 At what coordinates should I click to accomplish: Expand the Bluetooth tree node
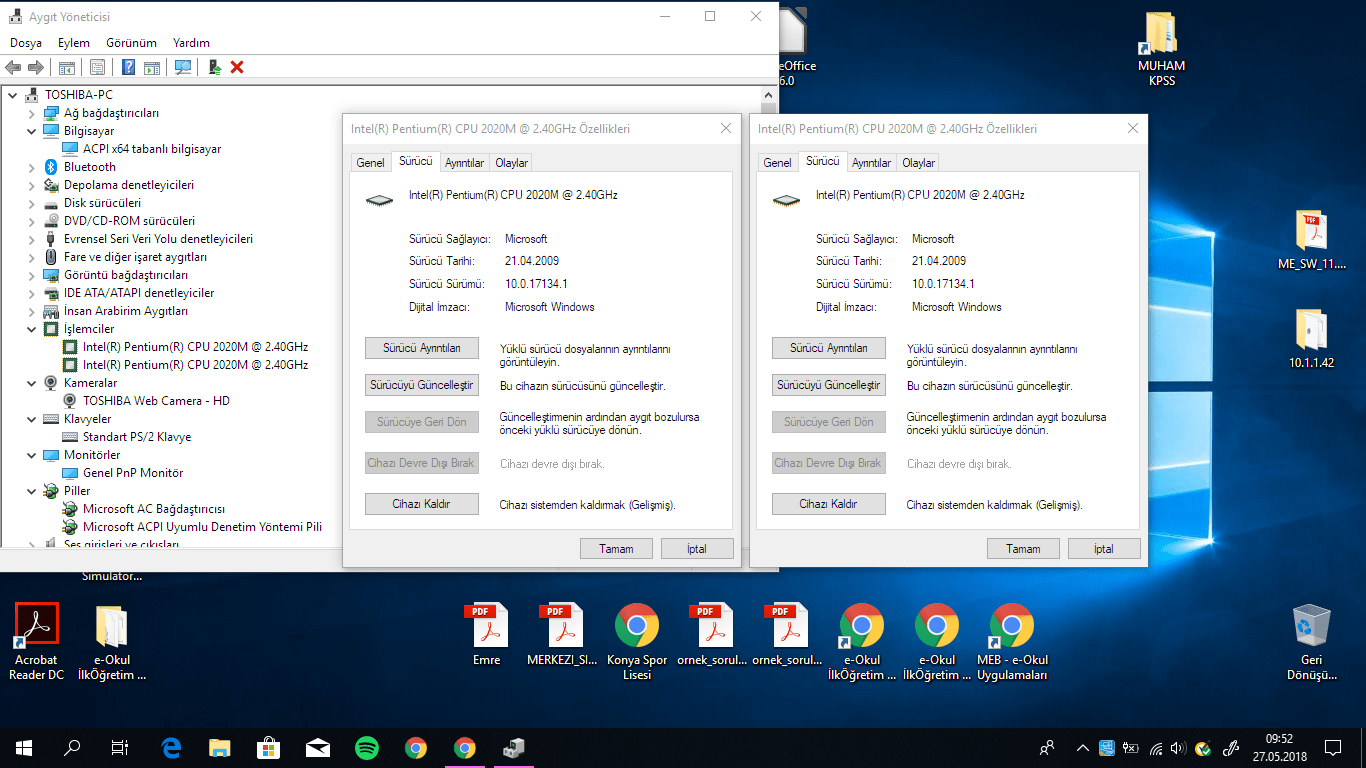(x=31, y=167)
